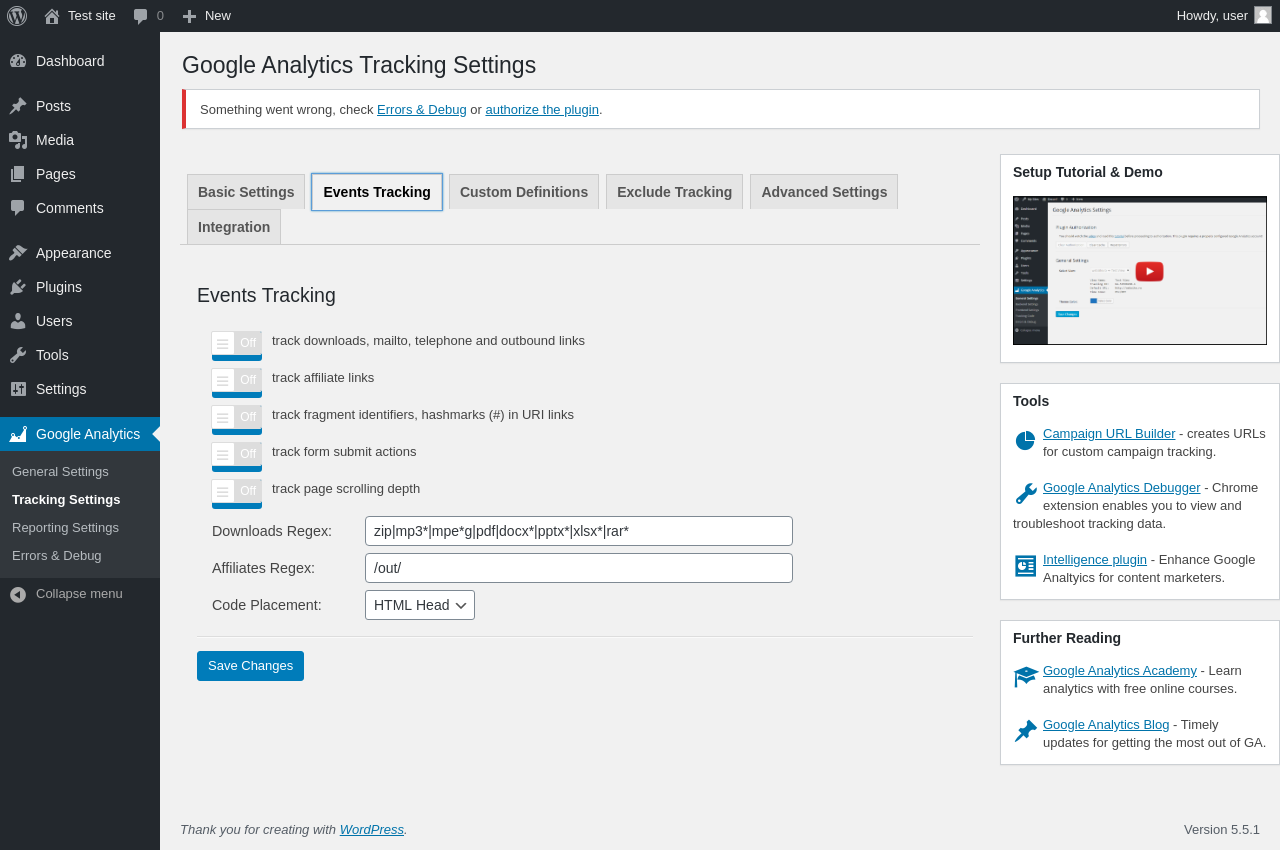Follow the Errors & Debug link in notice
The height and width of the screenshot is (850, 1280).
point(422,110)
